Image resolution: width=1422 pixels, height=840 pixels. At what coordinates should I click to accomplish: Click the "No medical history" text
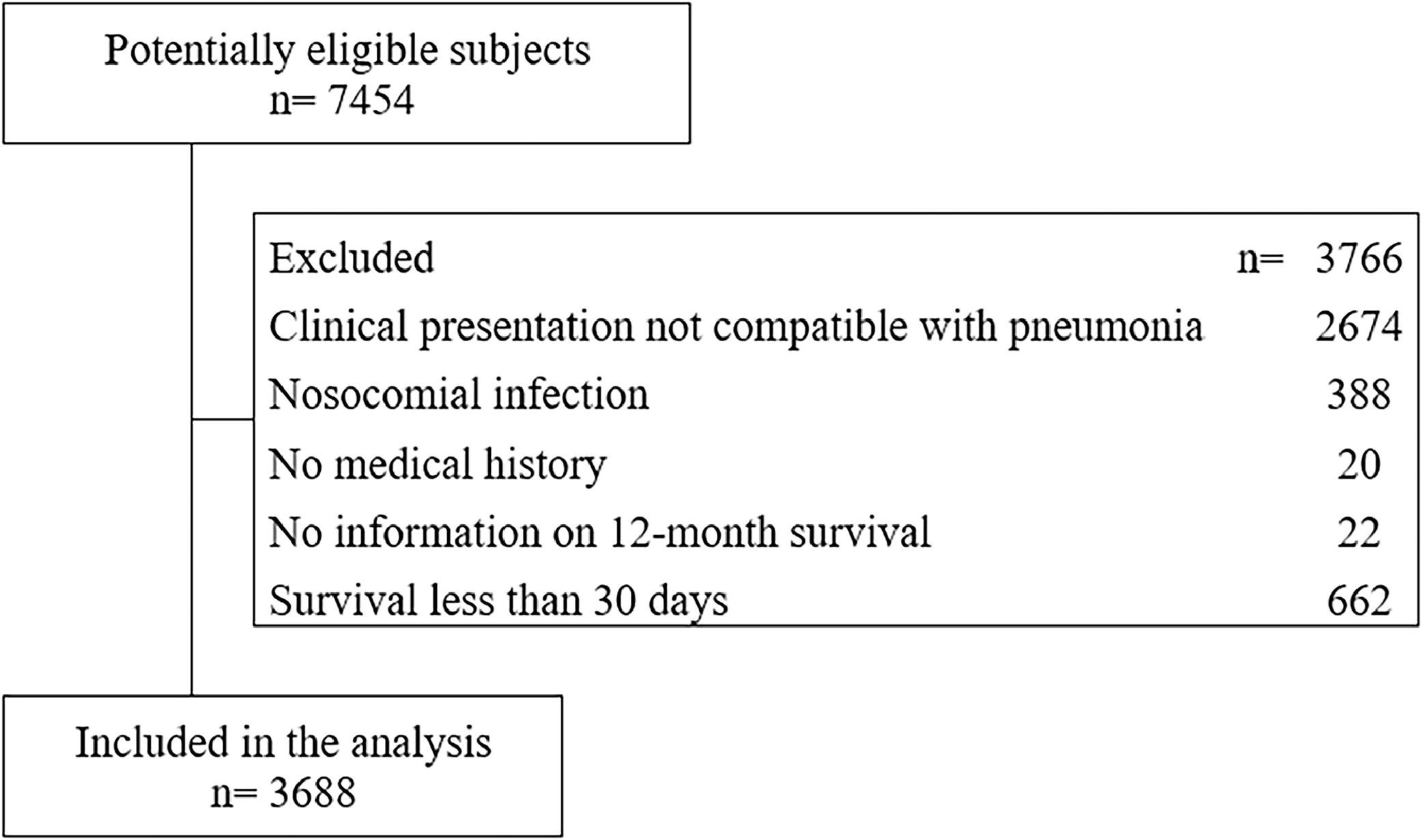437,464
